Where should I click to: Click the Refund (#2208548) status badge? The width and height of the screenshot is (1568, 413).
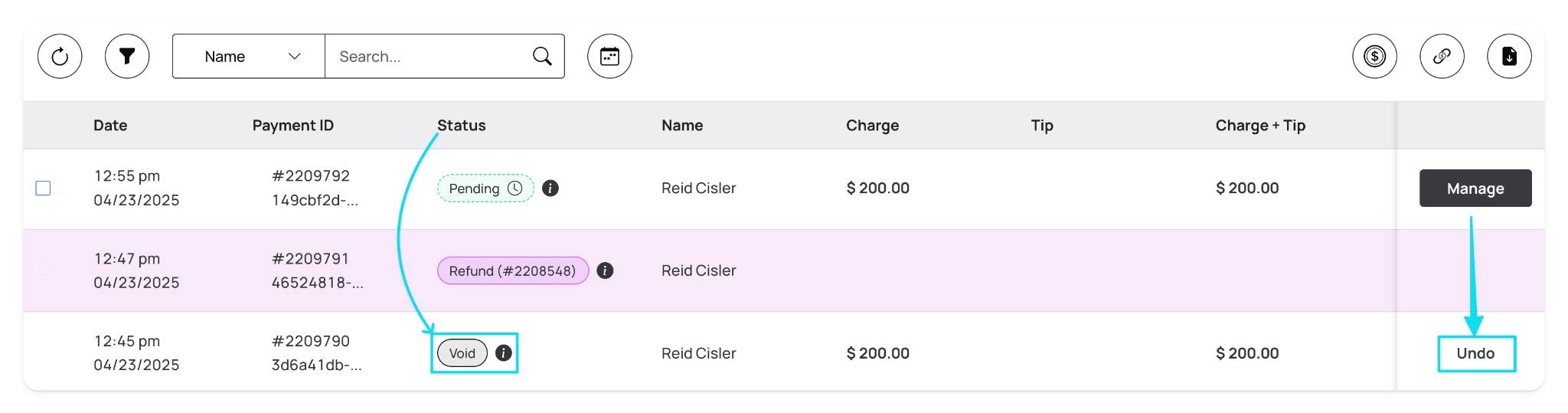(x=513, y=270)
